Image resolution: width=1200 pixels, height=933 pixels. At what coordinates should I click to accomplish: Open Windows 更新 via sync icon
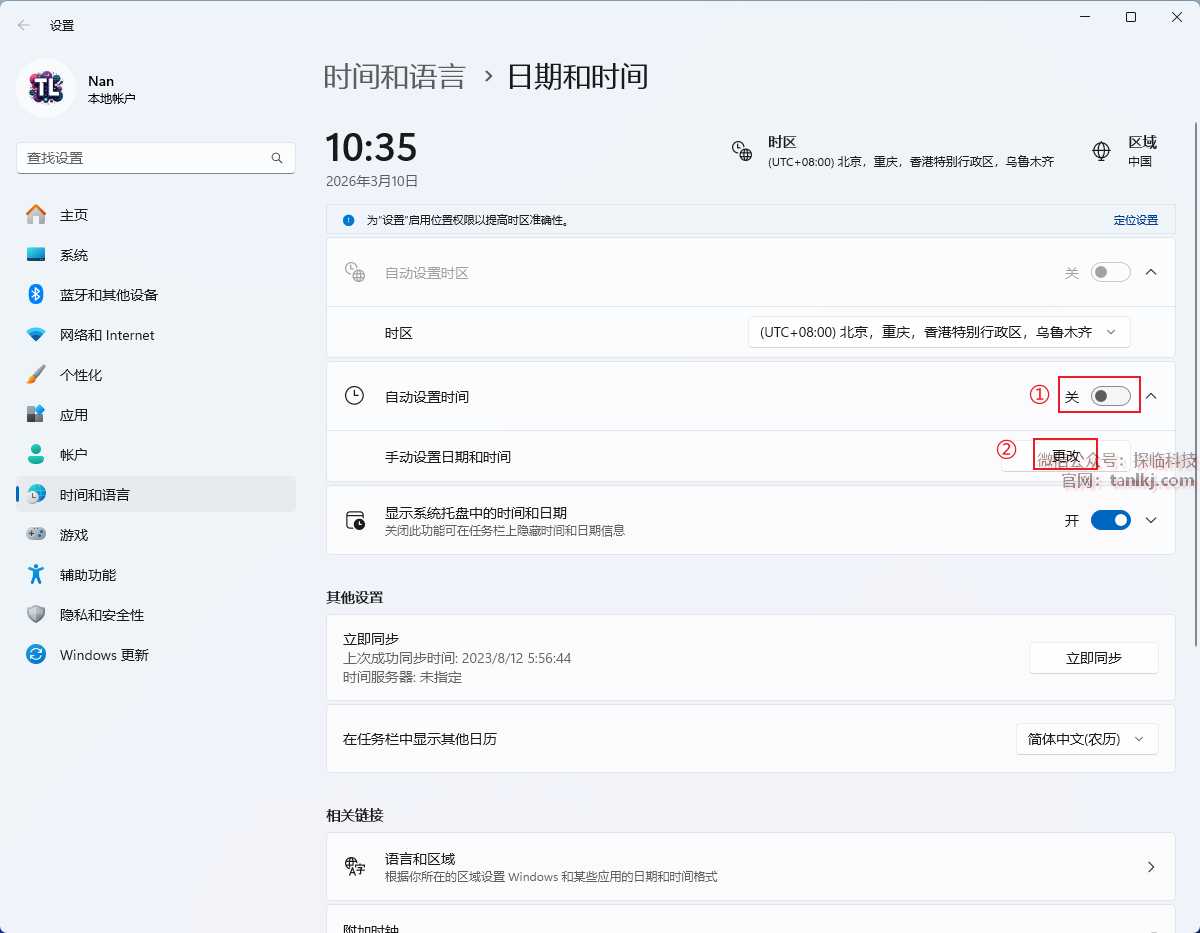[x=36, y=655]
